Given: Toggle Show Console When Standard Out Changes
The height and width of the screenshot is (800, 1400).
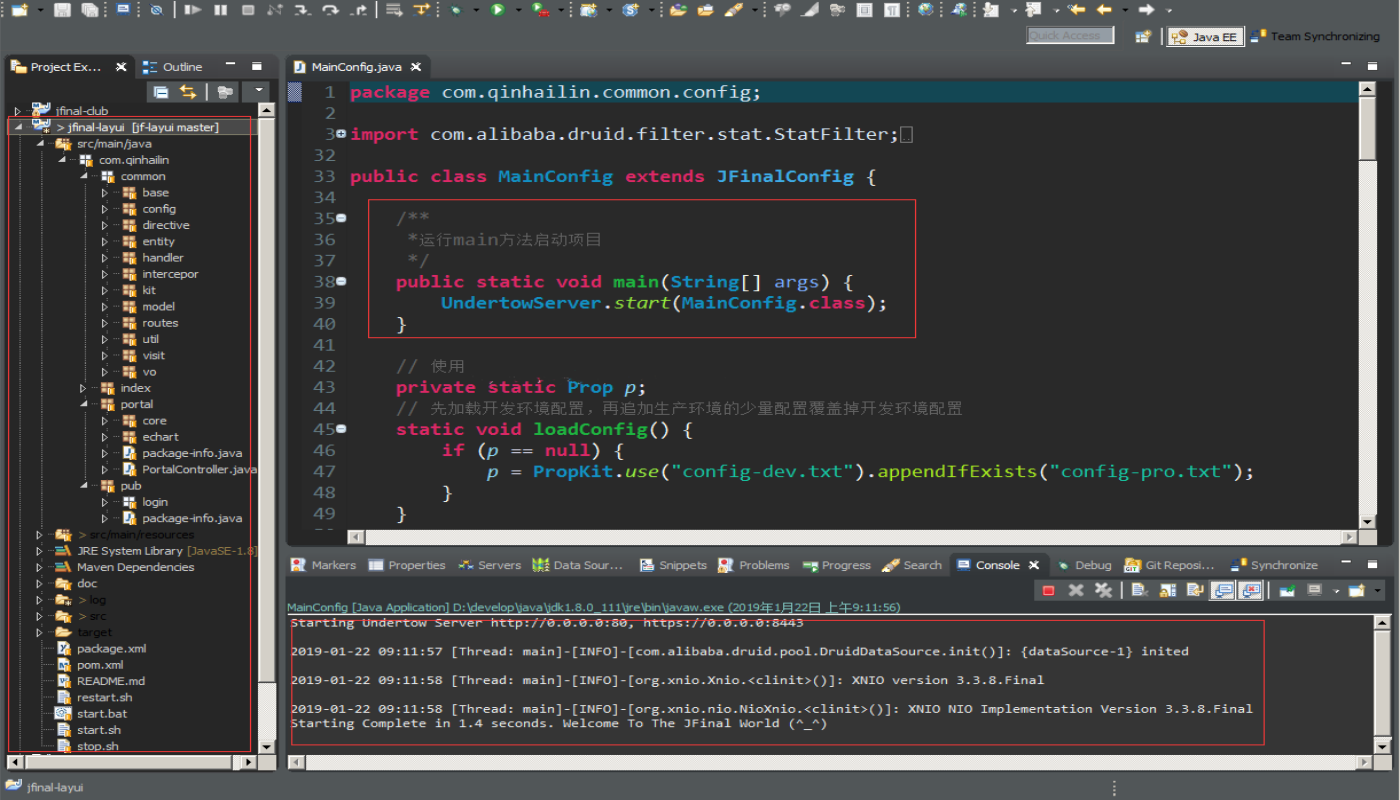Looking at the screenshot, I should point(1222,591).
